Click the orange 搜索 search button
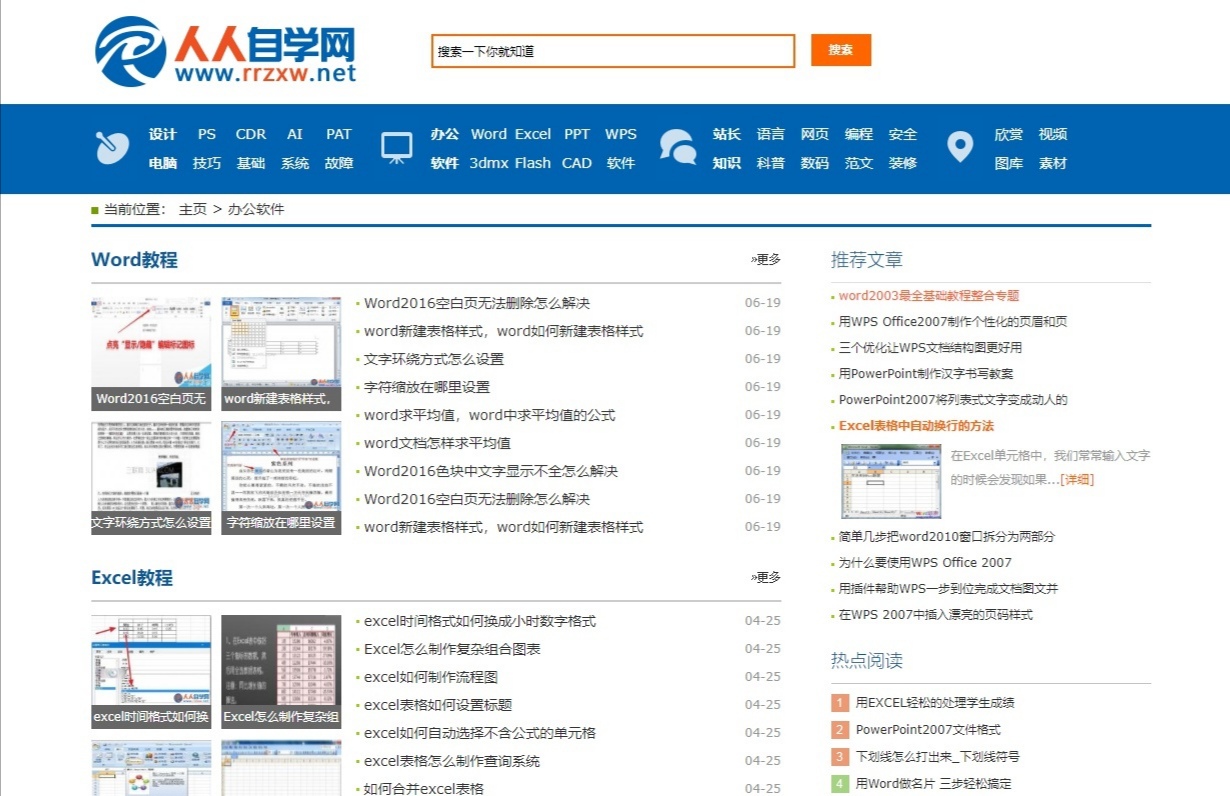The image size is (1230, 796). 840,50
